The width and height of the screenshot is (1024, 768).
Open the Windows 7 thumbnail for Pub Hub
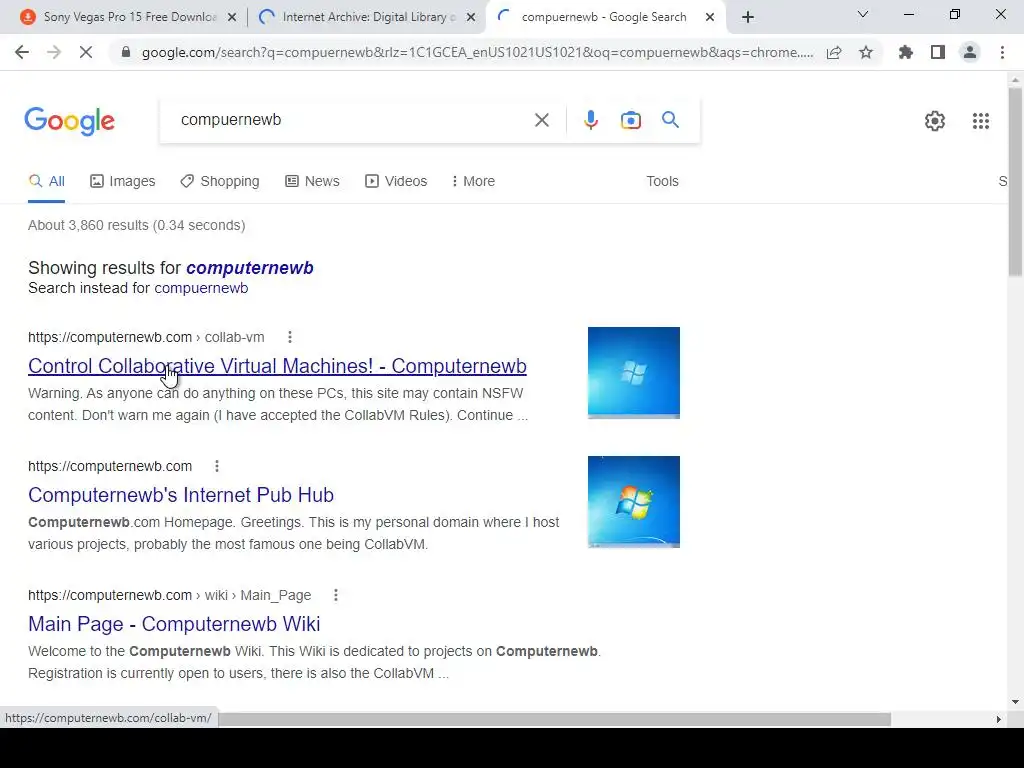[633, 502]
